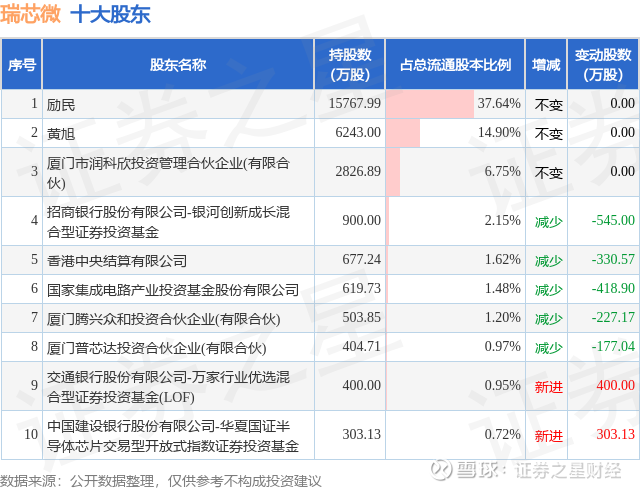640x490 pixels.
Task: Click change value -545.00
Action: tap(613, 220)
